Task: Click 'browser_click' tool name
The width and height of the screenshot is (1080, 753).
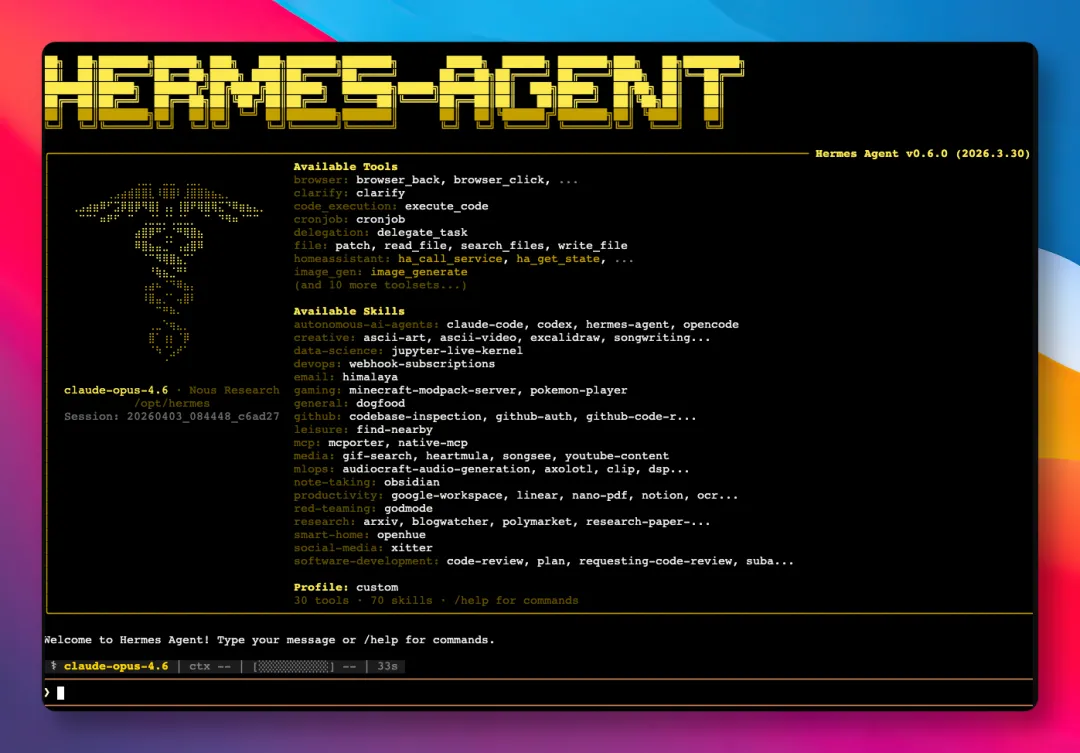Action: [x=498, y=180]
